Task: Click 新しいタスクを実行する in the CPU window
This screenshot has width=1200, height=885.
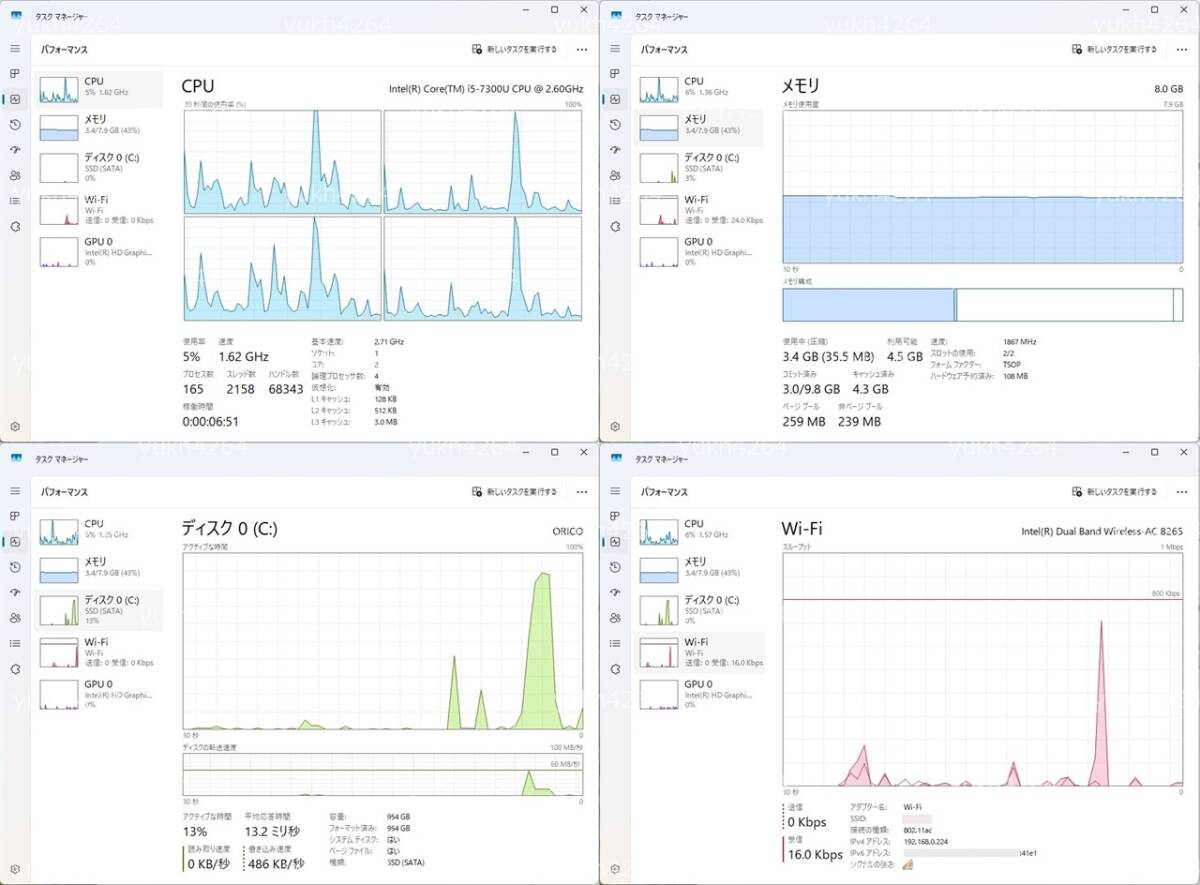Action: coord(514,49)
